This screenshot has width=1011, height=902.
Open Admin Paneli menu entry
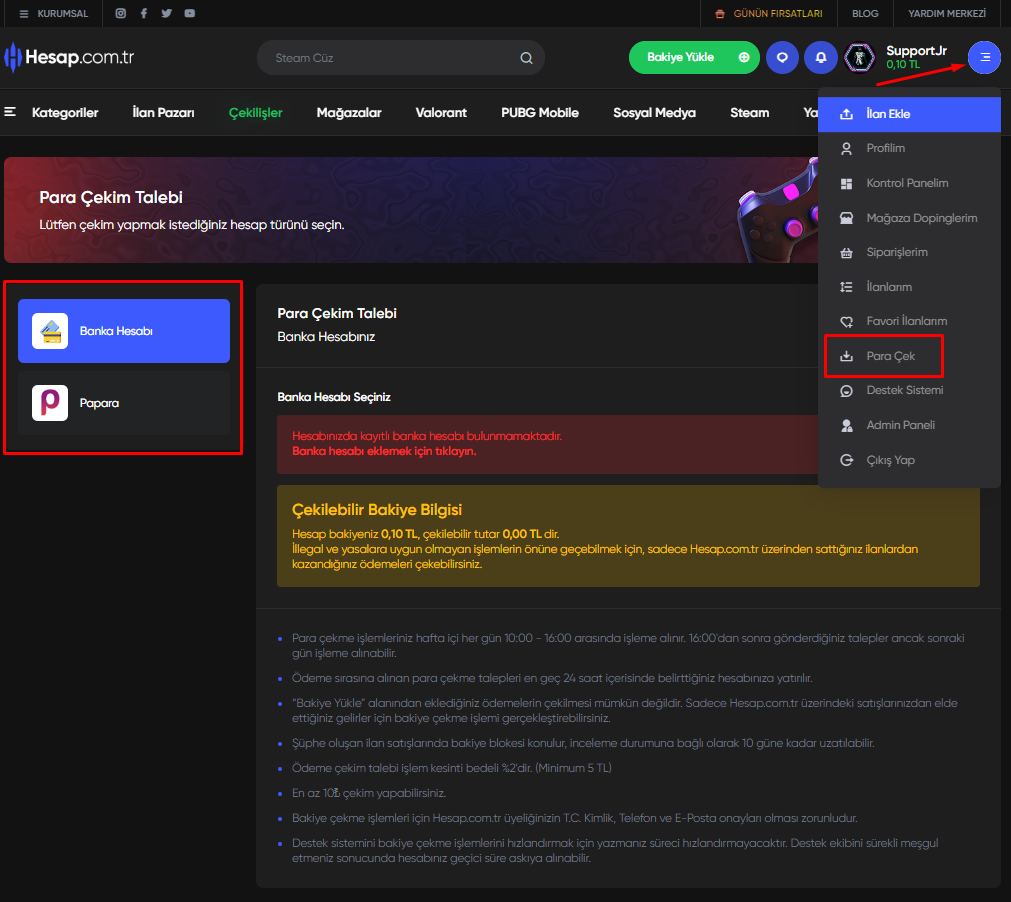(909, 426)
